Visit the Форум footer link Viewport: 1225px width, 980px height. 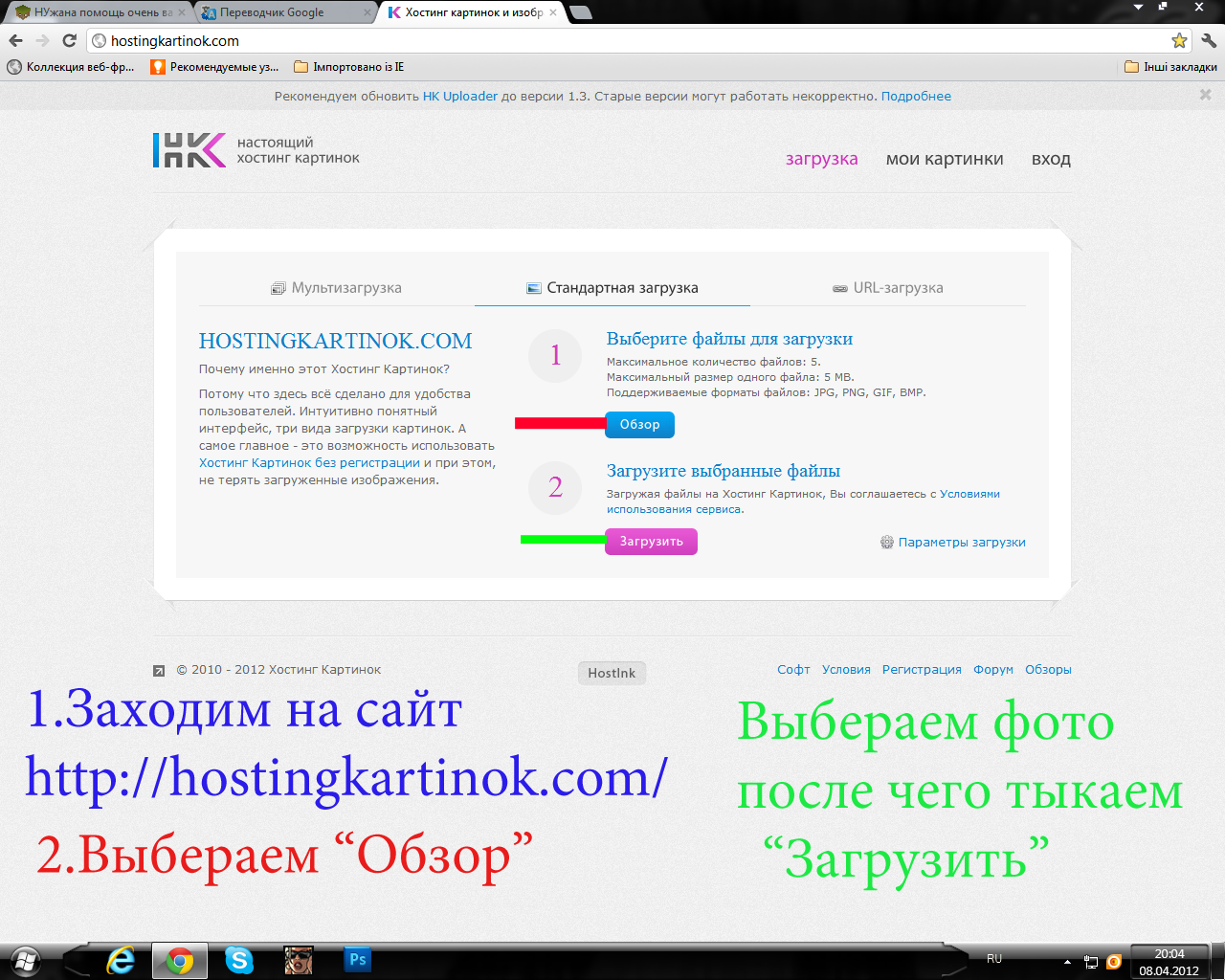(x=993, y=670)
